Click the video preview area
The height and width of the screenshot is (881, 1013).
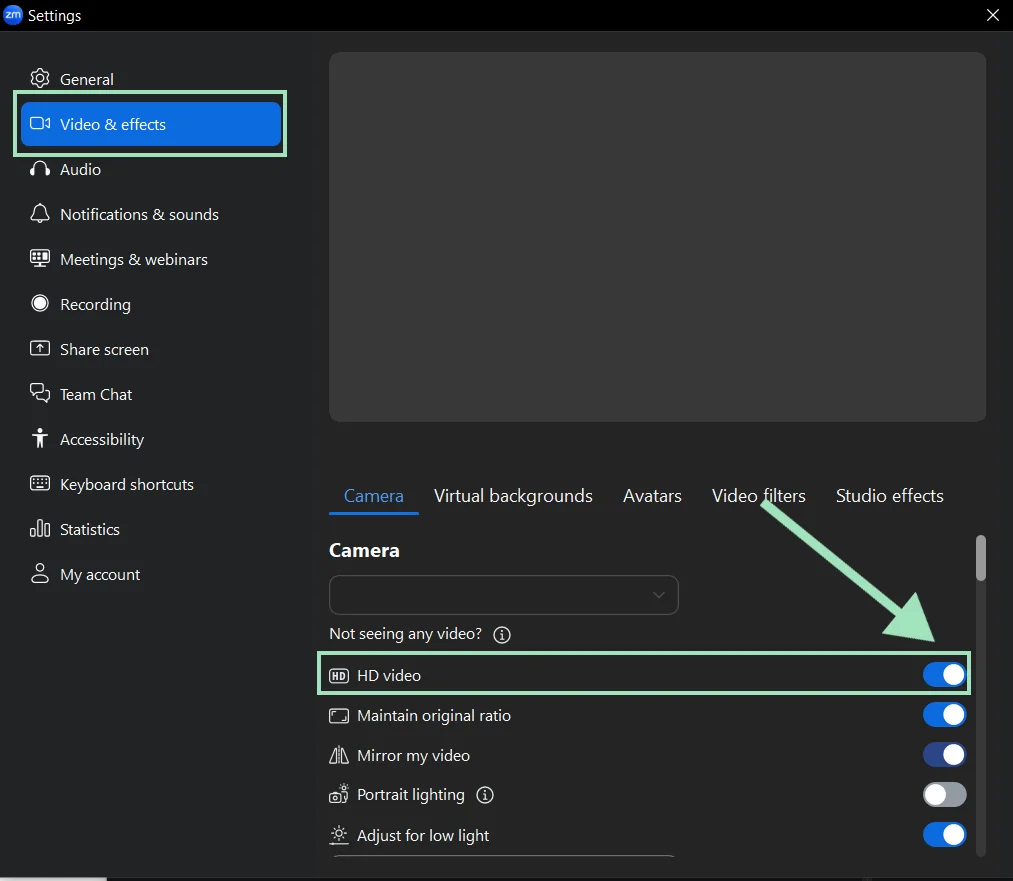657,237
